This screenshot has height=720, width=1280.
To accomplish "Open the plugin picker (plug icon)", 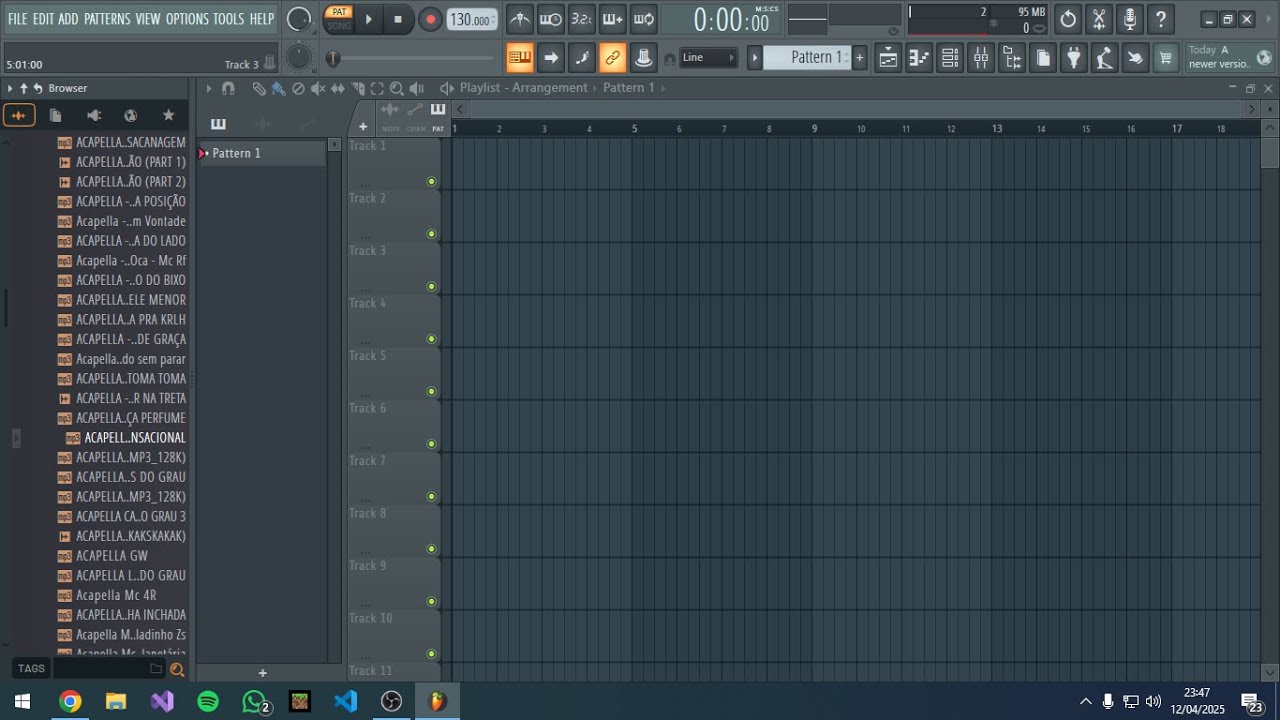I will (1073, 58).
